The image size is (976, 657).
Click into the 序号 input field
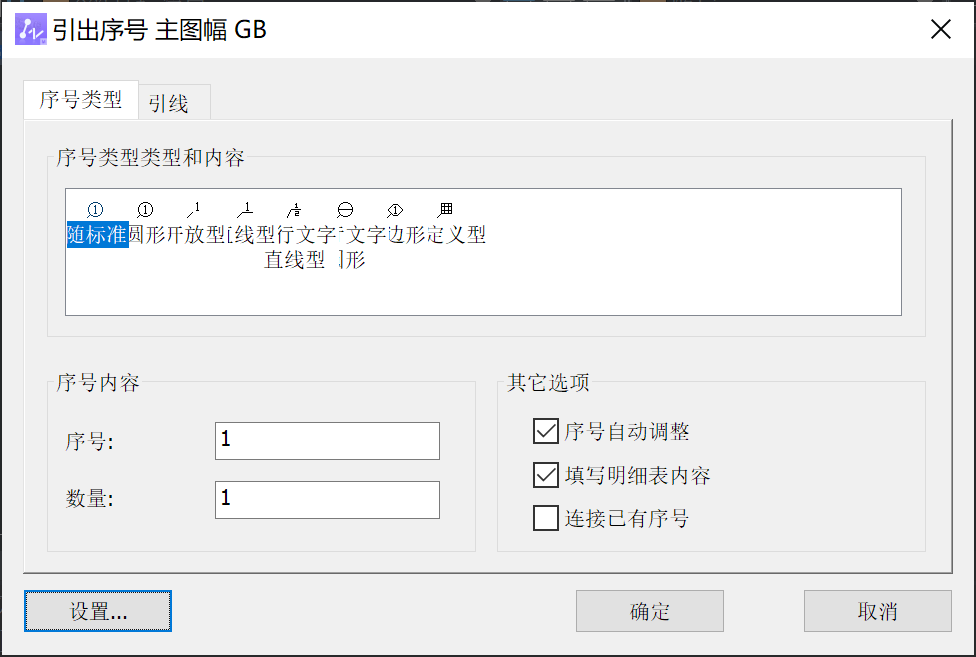coord(327,441)
